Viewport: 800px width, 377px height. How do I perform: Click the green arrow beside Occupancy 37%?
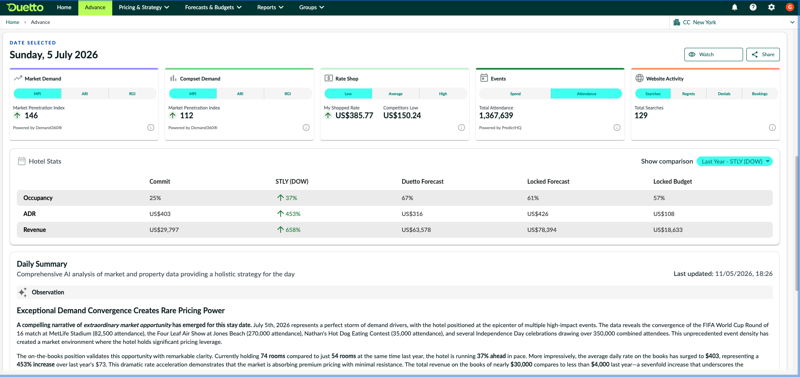[x=280, y=198]
